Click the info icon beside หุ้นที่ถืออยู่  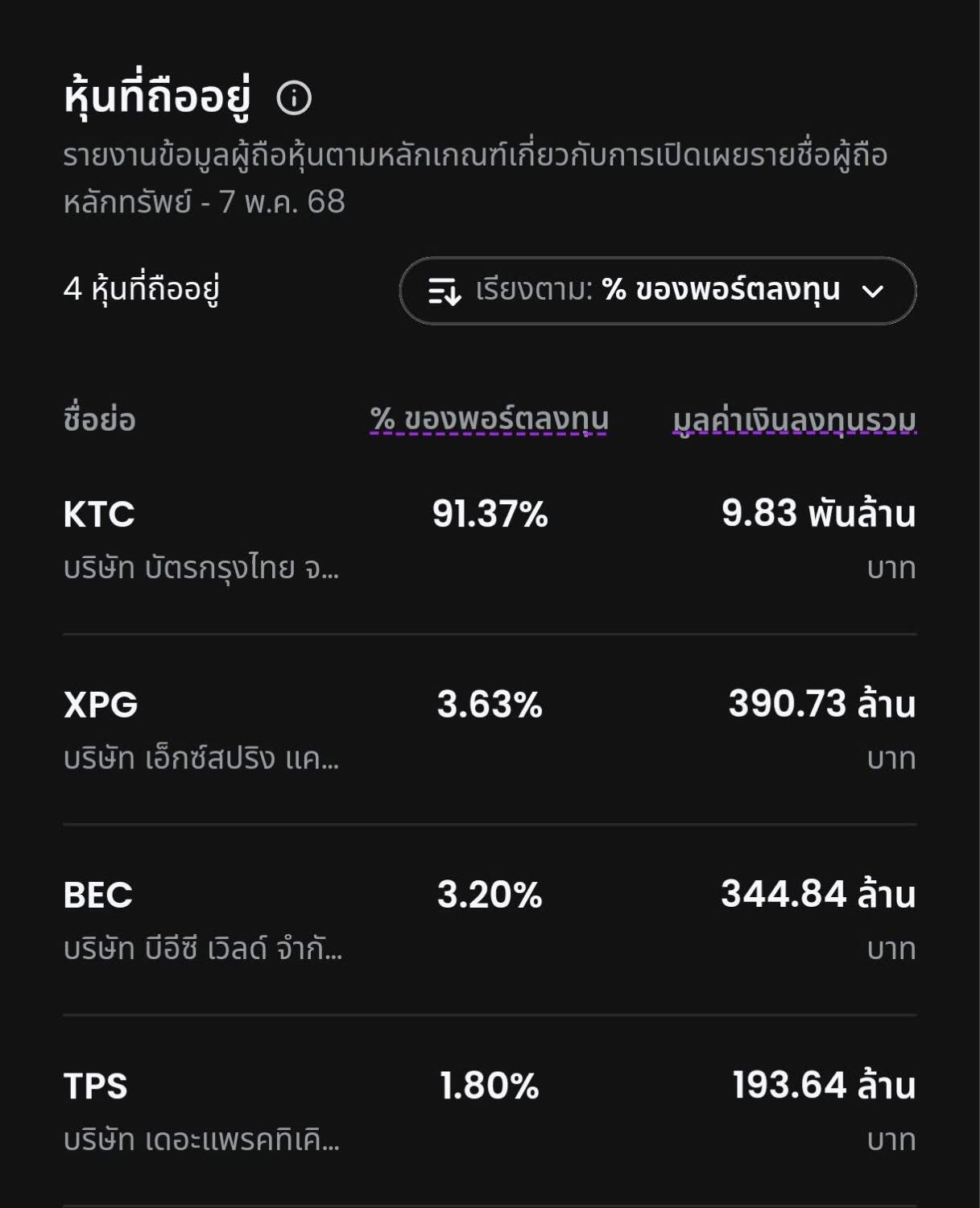(294, 98)
